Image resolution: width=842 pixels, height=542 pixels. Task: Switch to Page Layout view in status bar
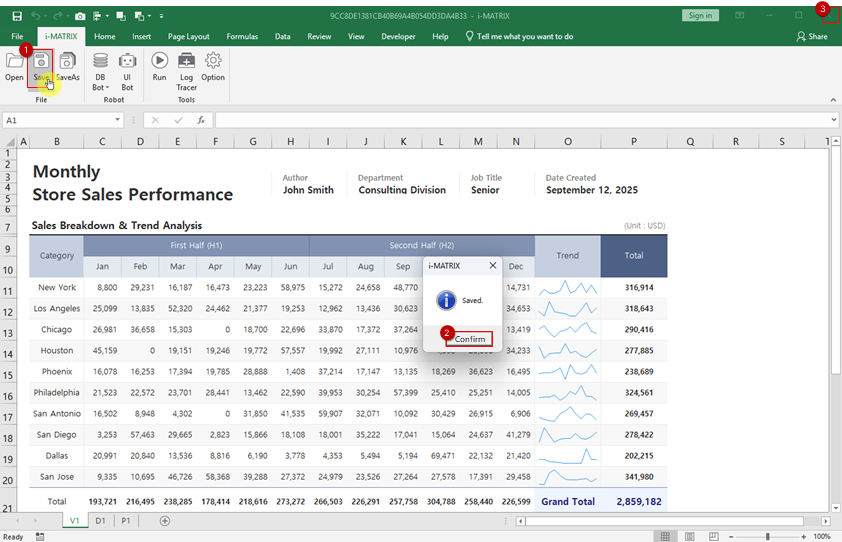pos(690,537)
